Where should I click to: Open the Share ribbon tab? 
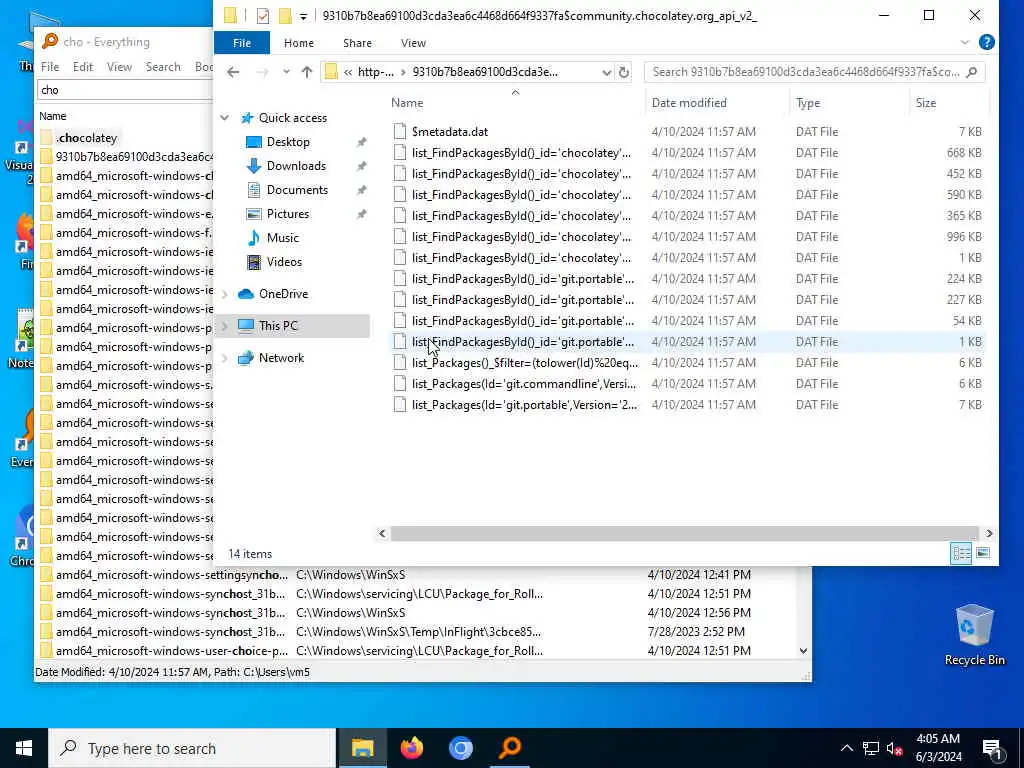tap(357, 42)
